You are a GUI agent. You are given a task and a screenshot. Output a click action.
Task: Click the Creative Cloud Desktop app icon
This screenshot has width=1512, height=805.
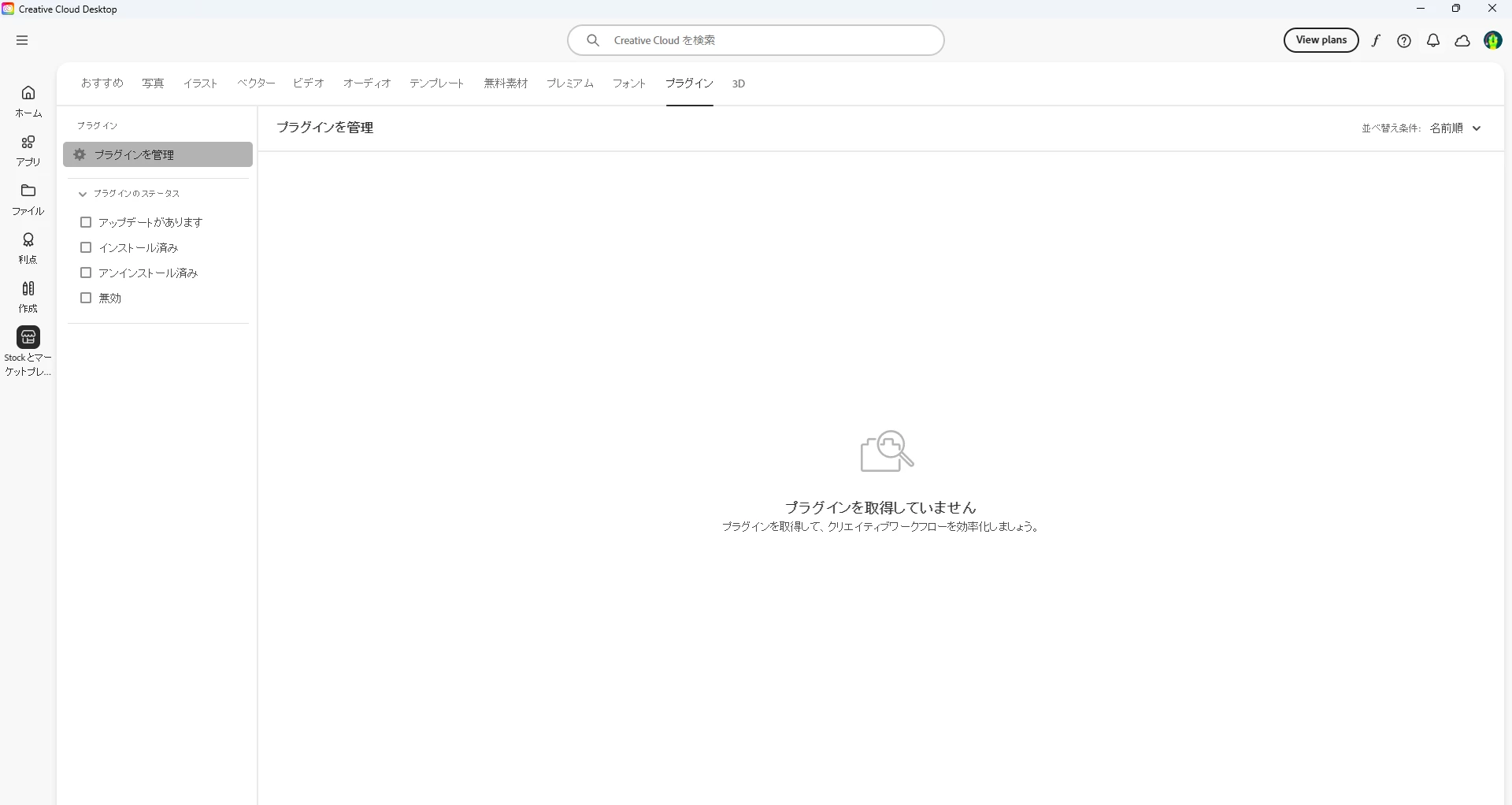pyautogui.click(x=8, y=9)
